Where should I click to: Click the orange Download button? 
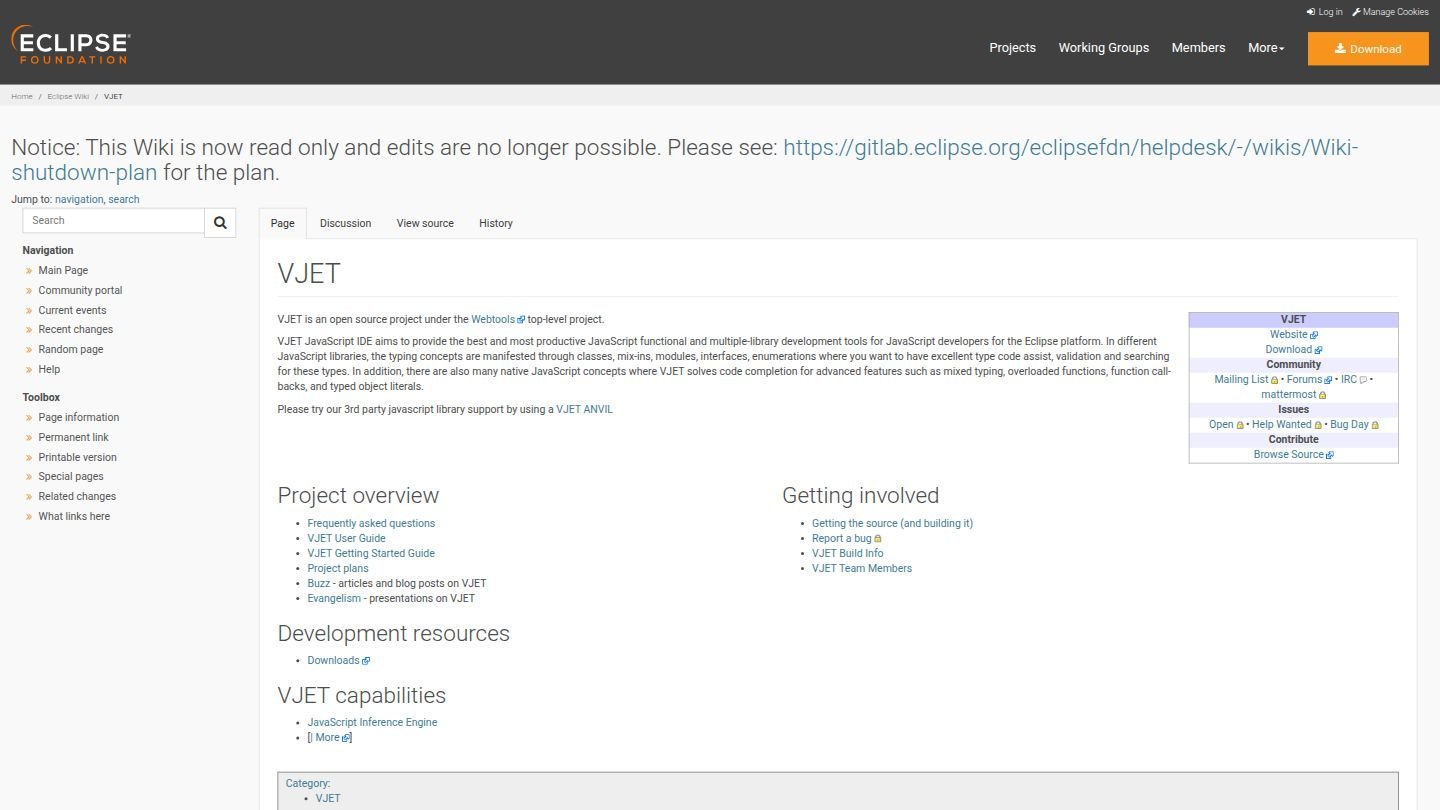coord(1368,48)
